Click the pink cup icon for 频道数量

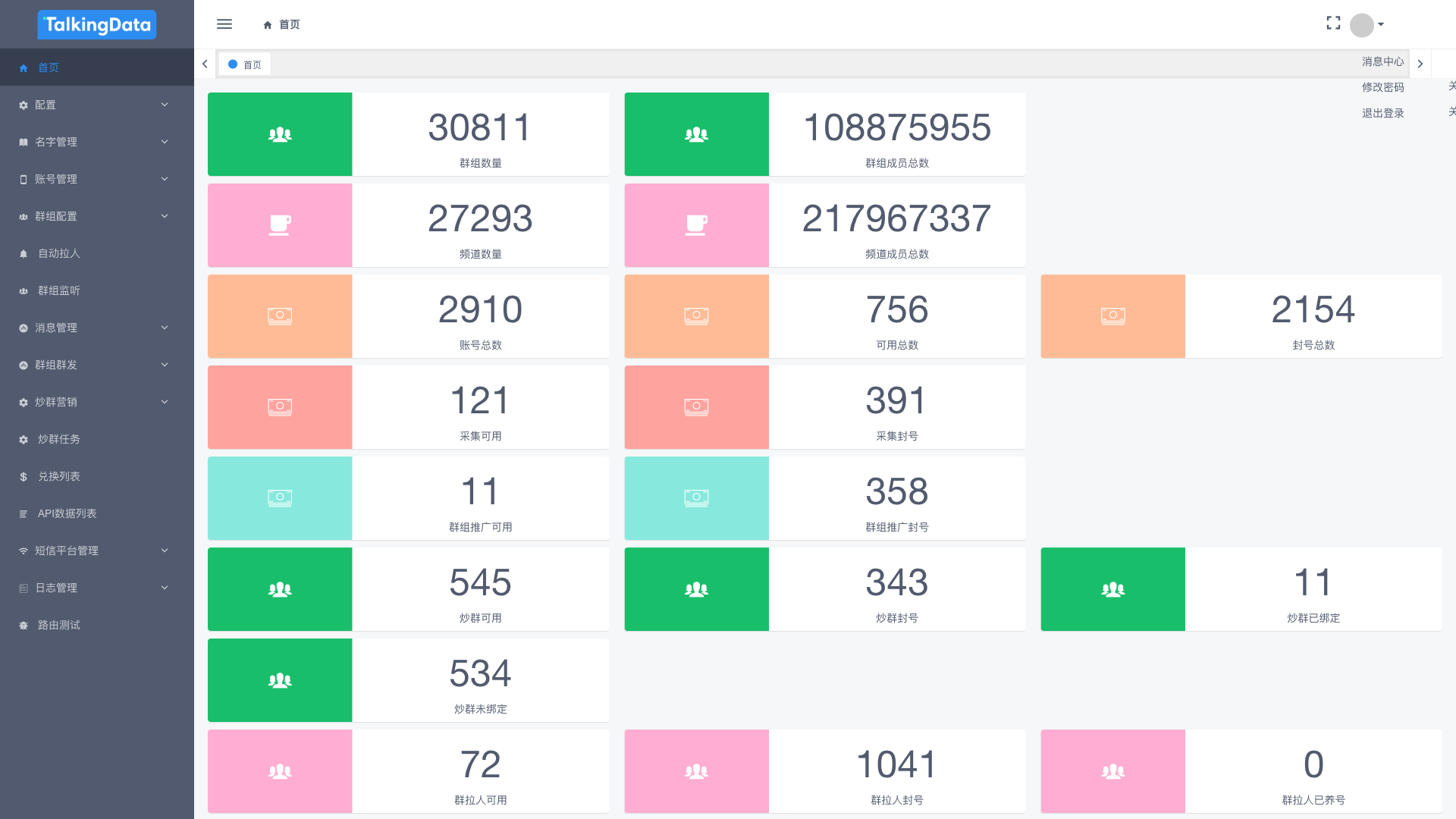pos(280,225)
